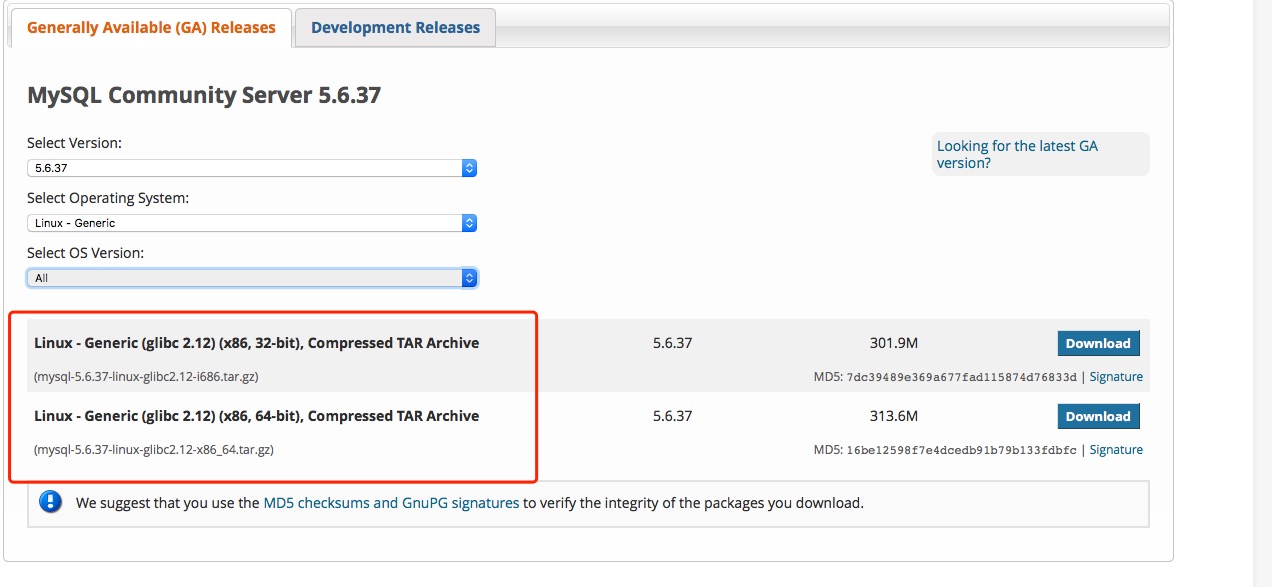Select the 64-bit Compressed TAR Archive title
This screenshot has height=587, width=1272.
(256, 416)
